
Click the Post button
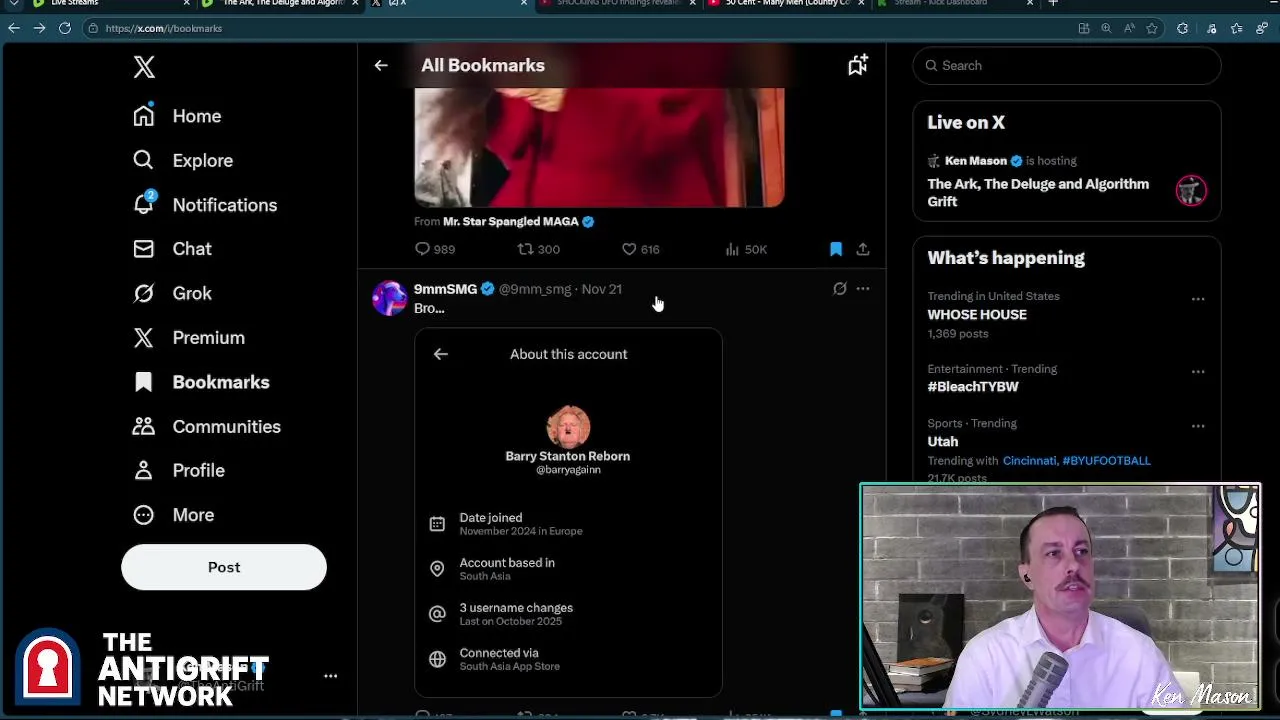coord(224,567)
